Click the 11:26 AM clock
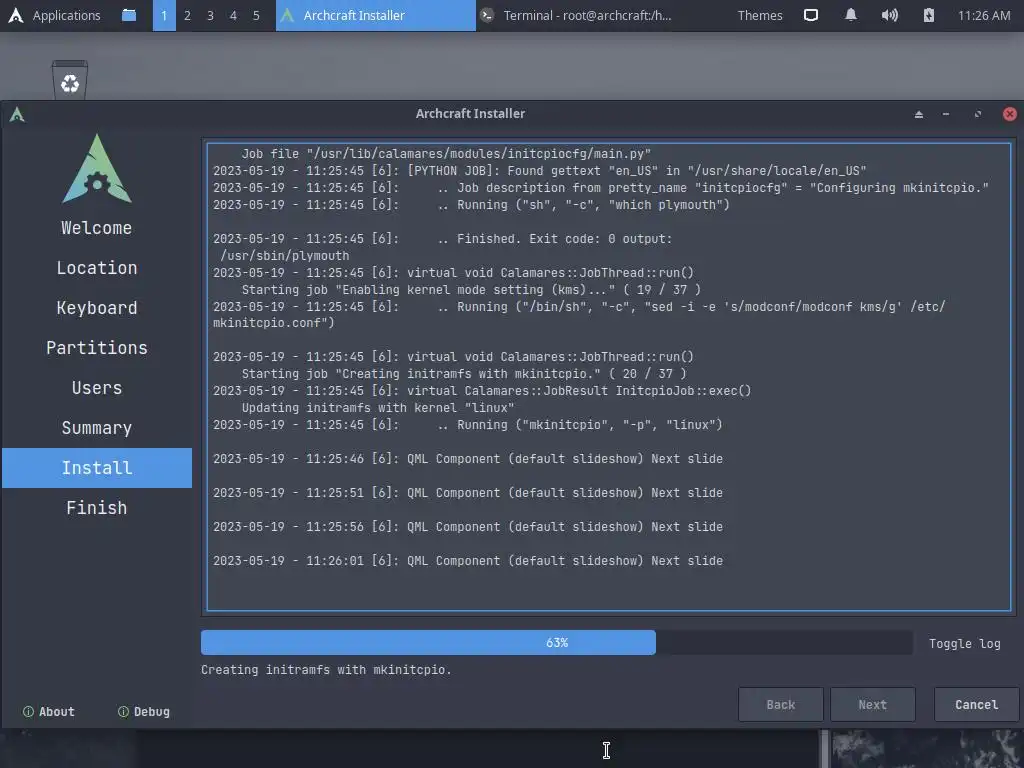 pyautogui.click(x=984, y=15)
